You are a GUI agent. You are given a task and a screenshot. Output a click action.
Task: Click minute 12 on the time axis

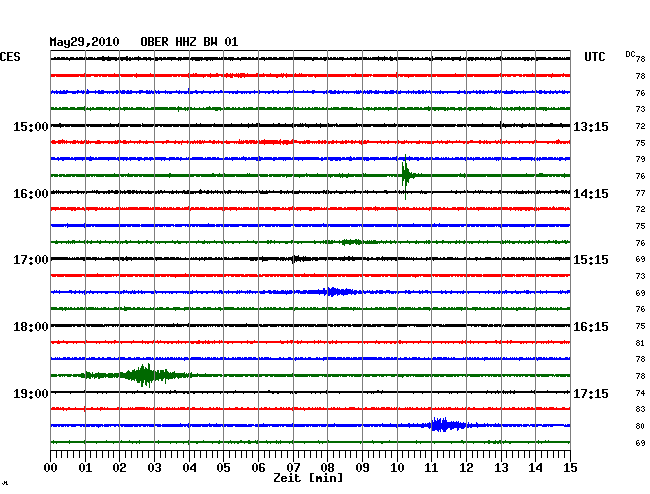tap(466, 468)
